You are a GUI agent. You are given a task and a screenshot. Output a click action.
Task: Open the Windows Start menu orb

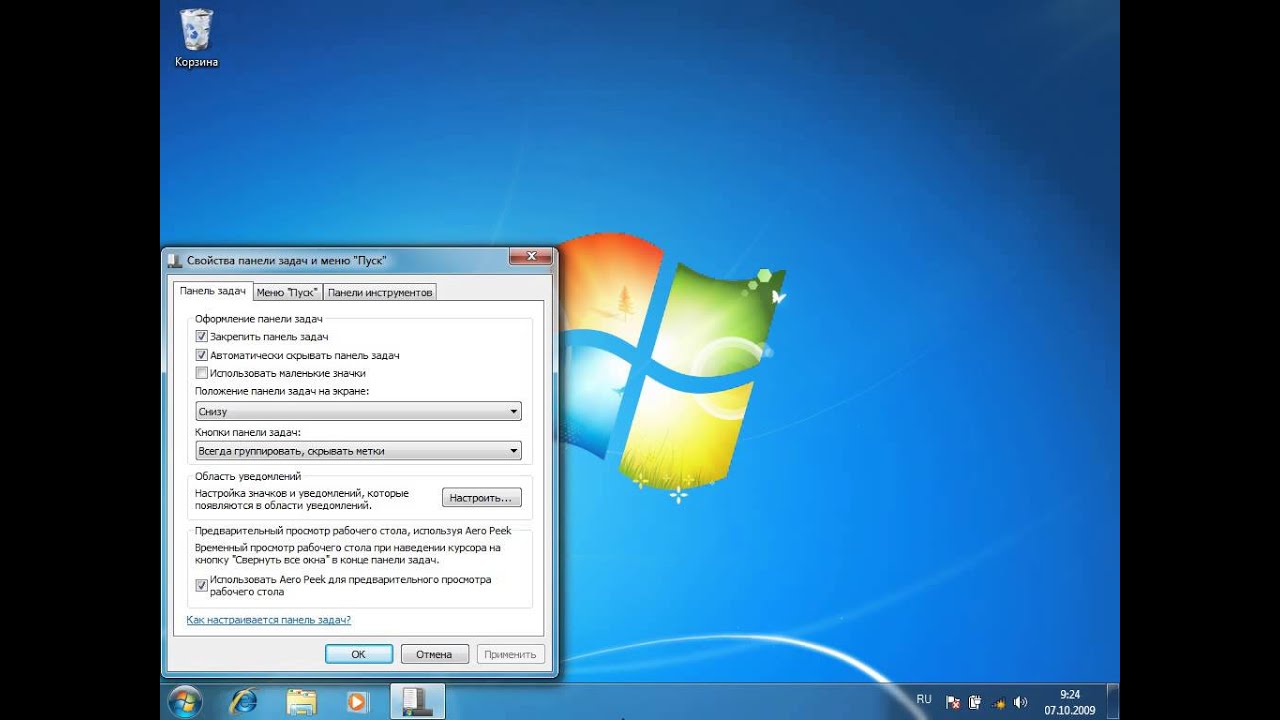click(x=186, y=701)
